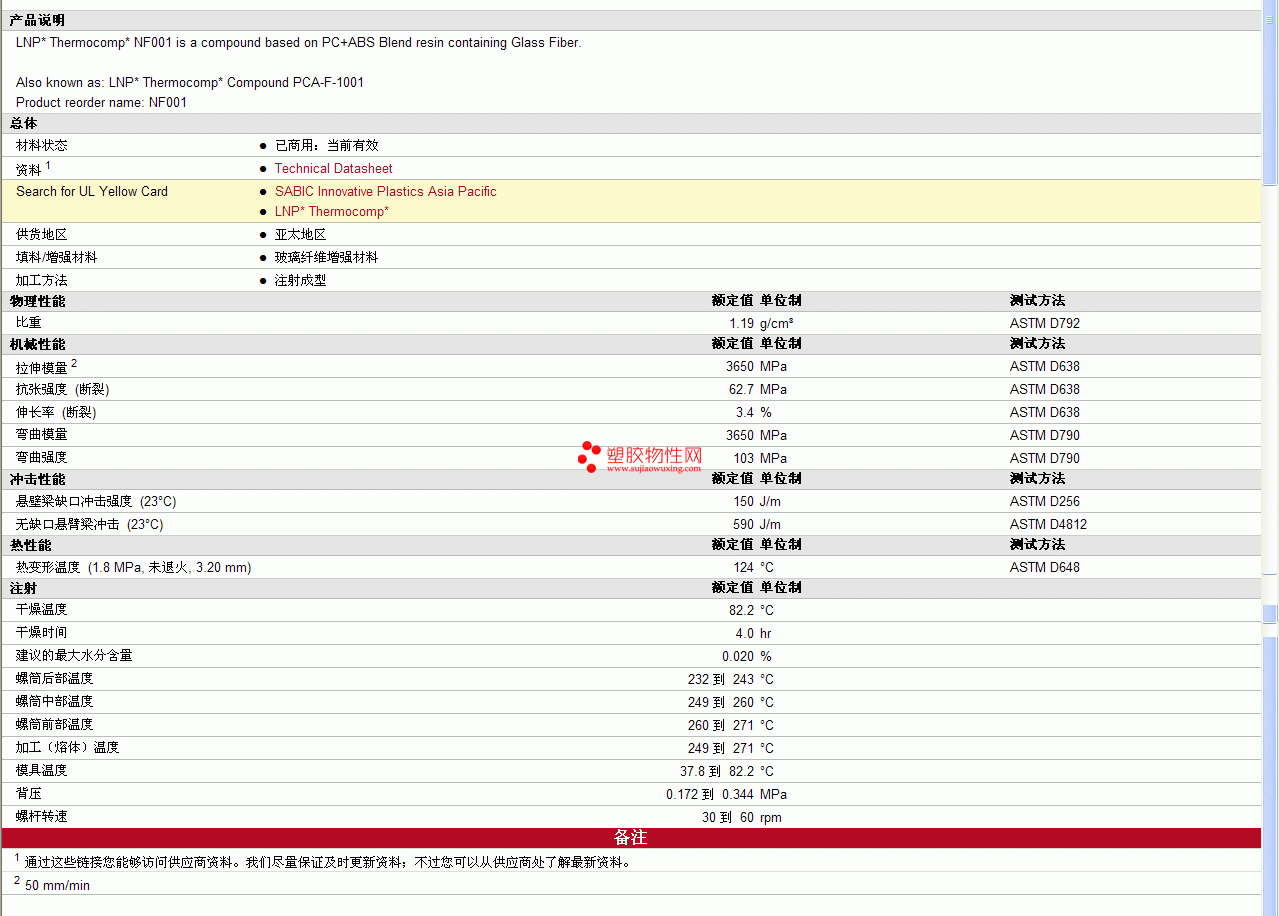Click the 'Also known as' line

click(190, 82)
